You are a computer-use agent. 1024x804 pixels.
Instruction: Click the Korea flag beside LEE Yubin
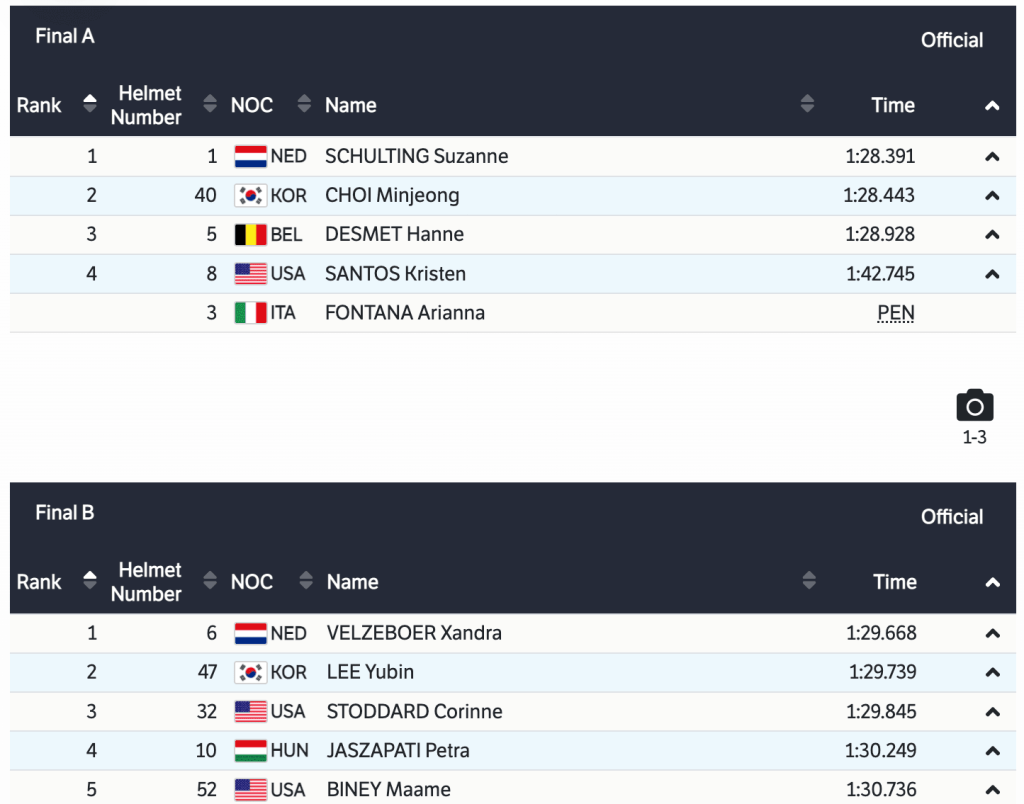[250, 672]
